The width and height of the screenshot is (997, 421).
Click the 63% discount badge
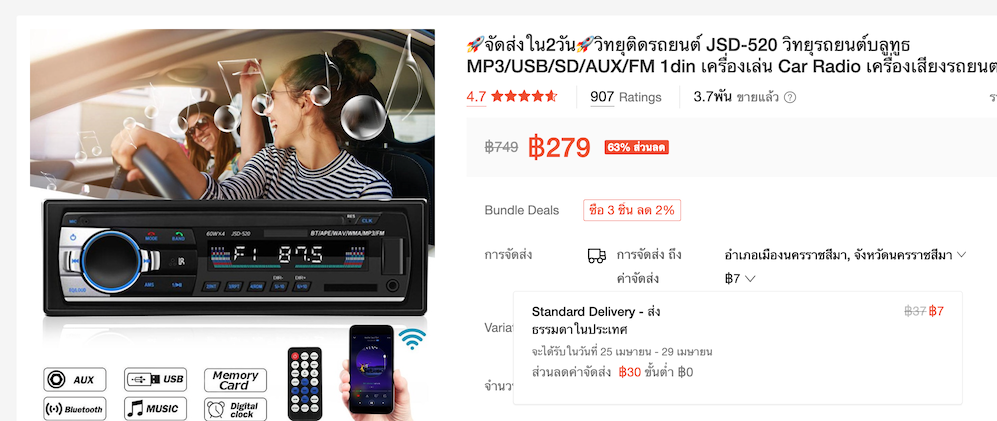coord(636,148)
